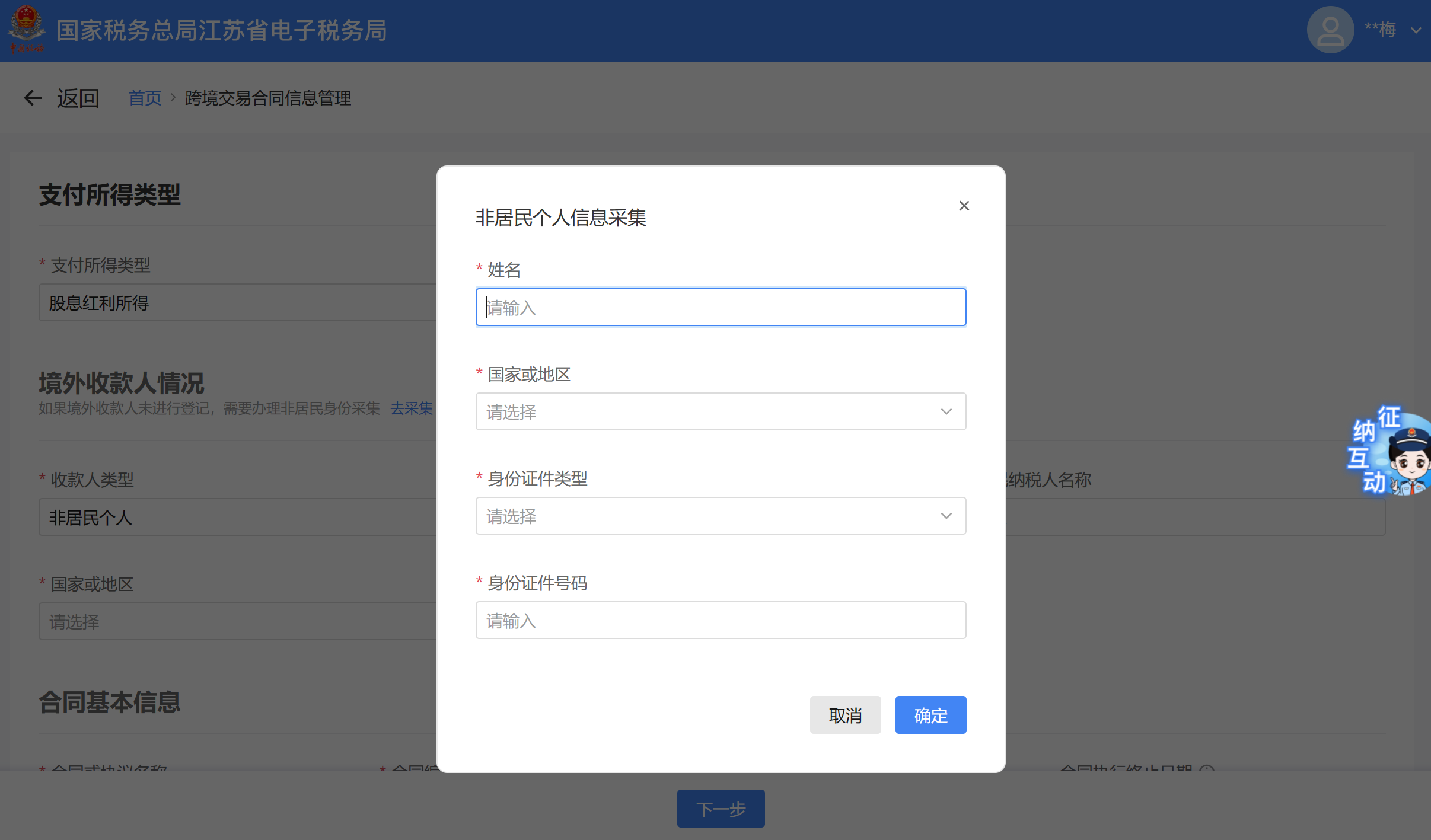Click the 下一步 button

[x=721, y=809]
